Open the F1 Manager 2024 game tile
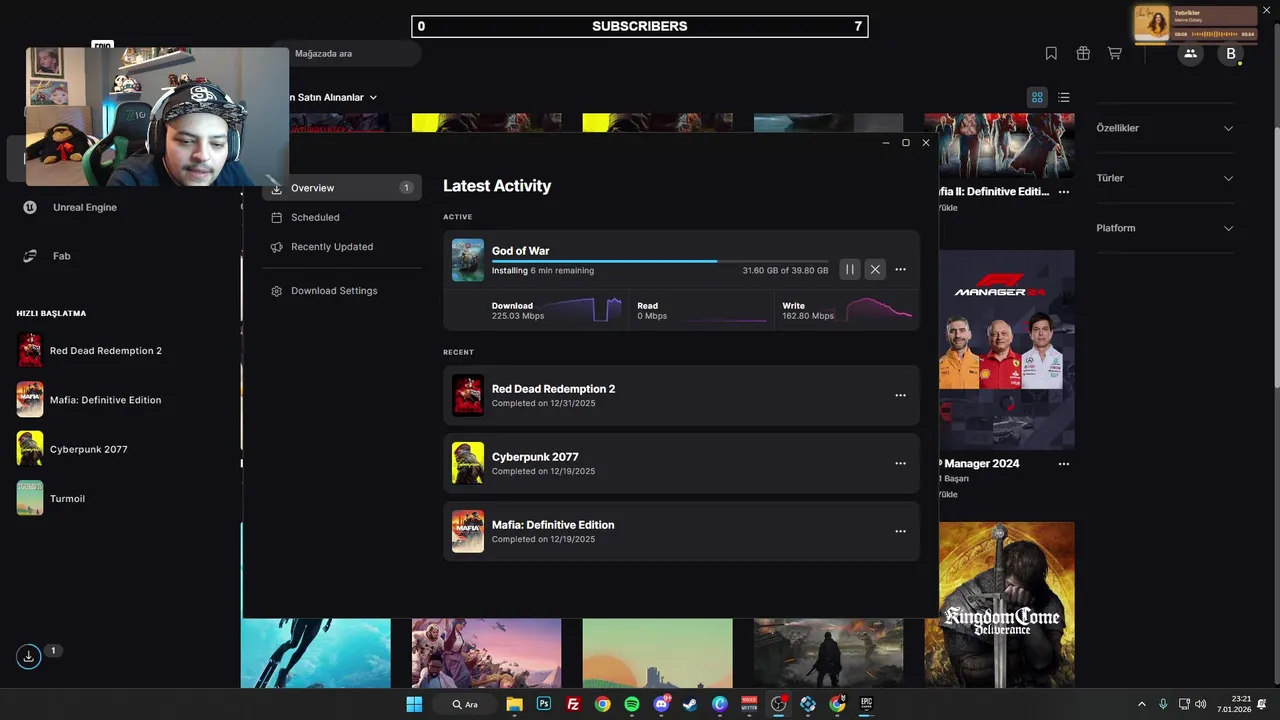 point(1007,350)
